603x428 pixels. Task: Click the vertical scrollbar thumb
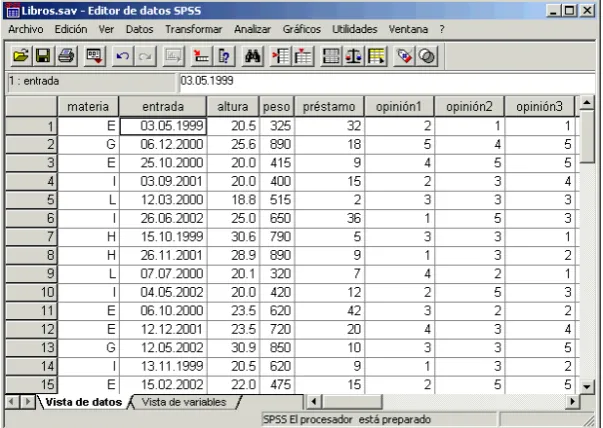587,137
